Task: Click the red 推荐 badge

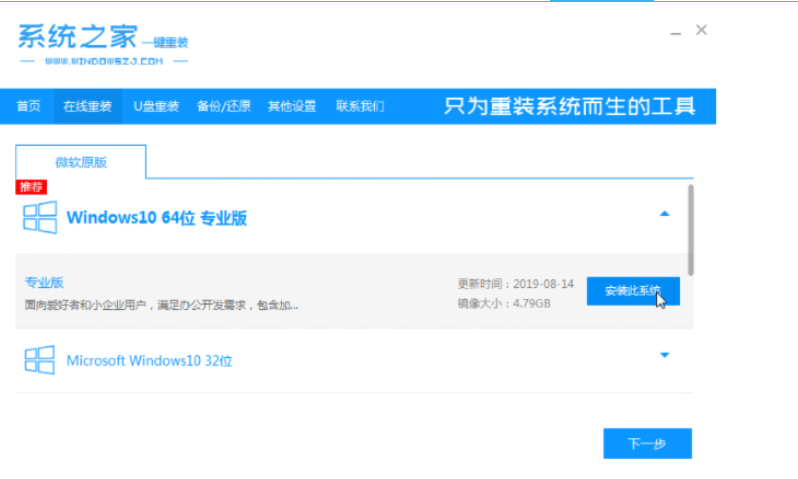Action: pos(31,187)
